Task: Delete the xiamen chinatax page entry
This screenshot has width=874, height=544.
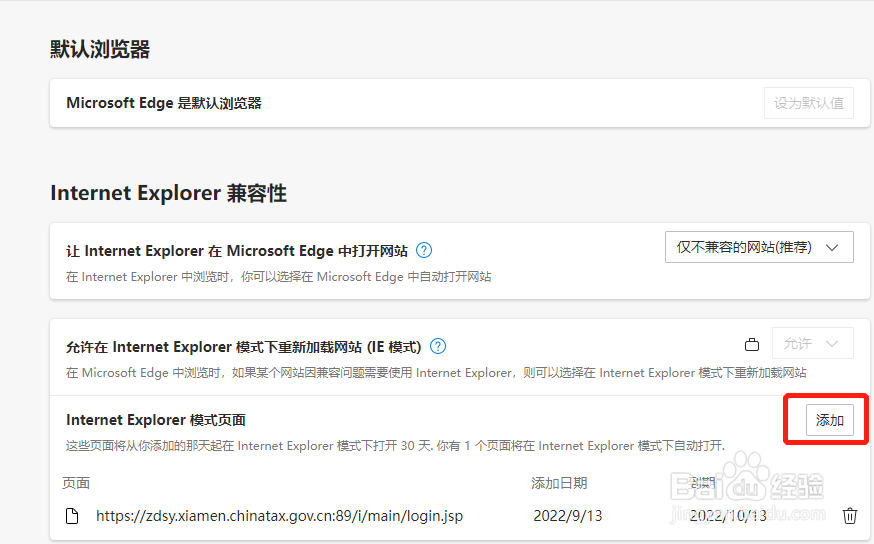Action: point(849,516)
